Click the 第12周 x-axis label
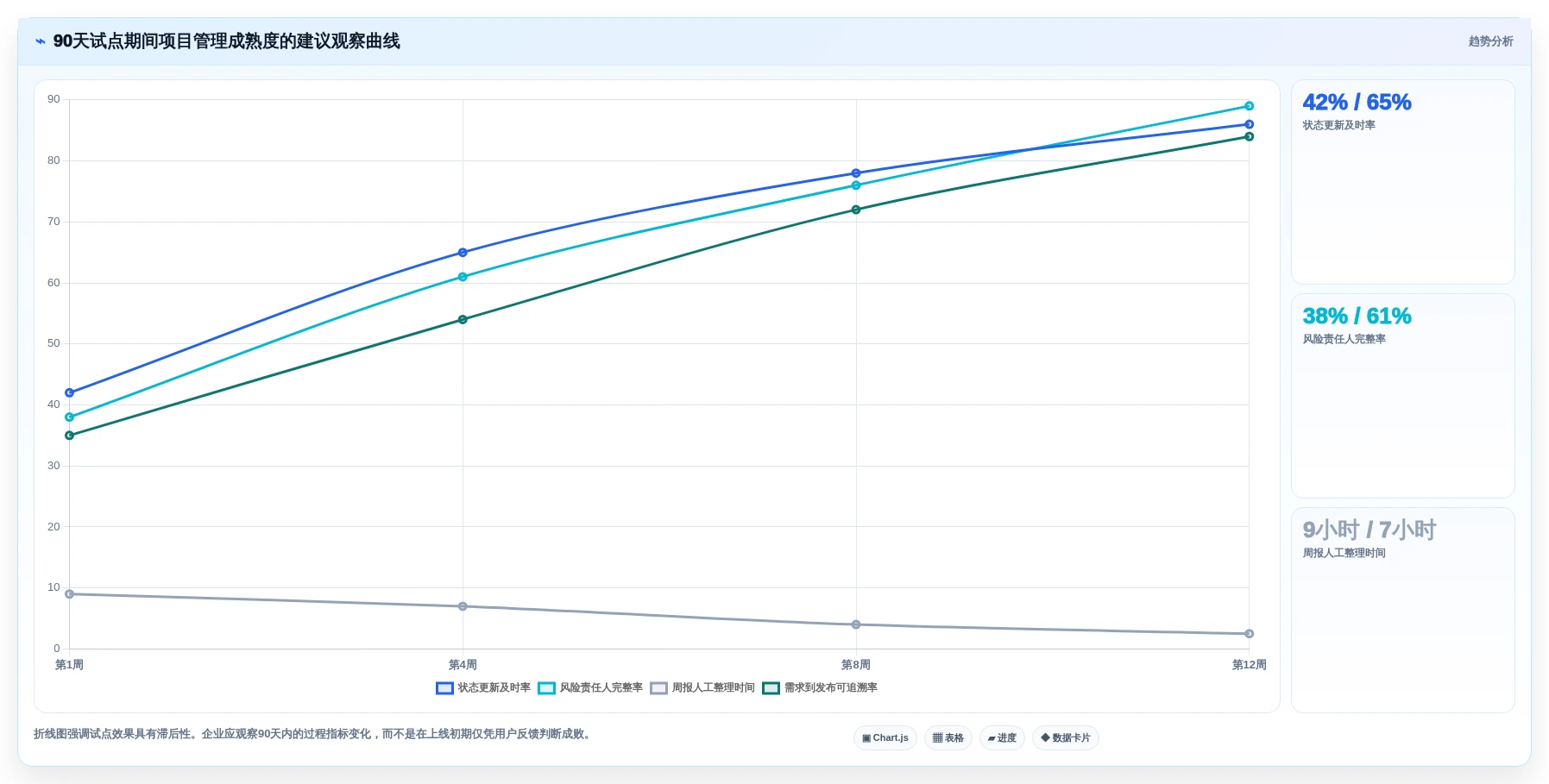This screenshot has width=1549, height=784. 1249,665
